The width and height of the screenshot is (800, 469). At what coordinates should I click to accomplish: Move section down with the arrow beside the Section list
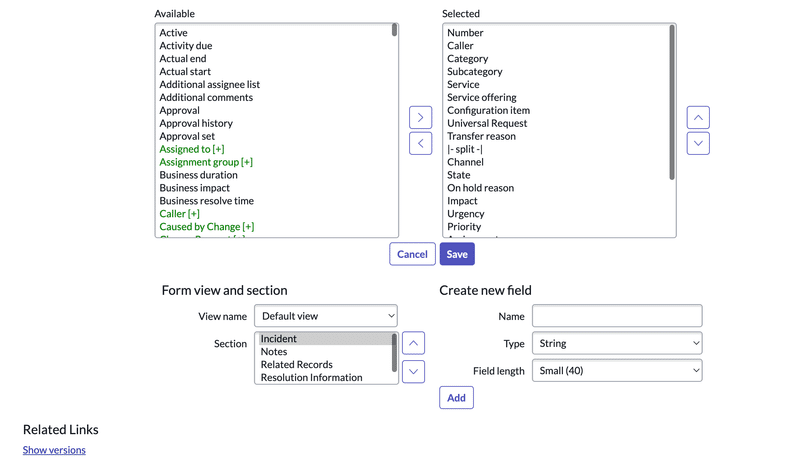point(413,372)
